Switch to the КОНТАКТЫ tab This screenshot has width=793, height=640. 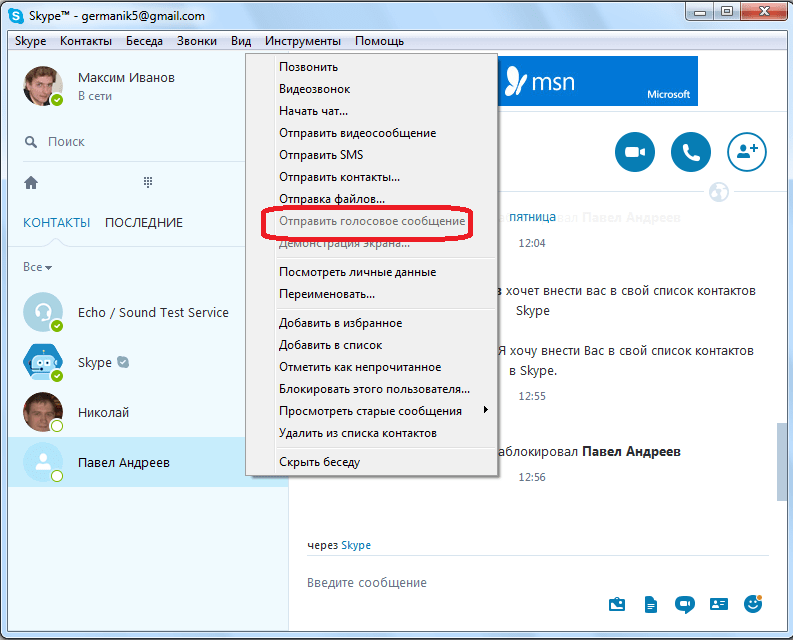pyautogui.click(x=57, y=223)
